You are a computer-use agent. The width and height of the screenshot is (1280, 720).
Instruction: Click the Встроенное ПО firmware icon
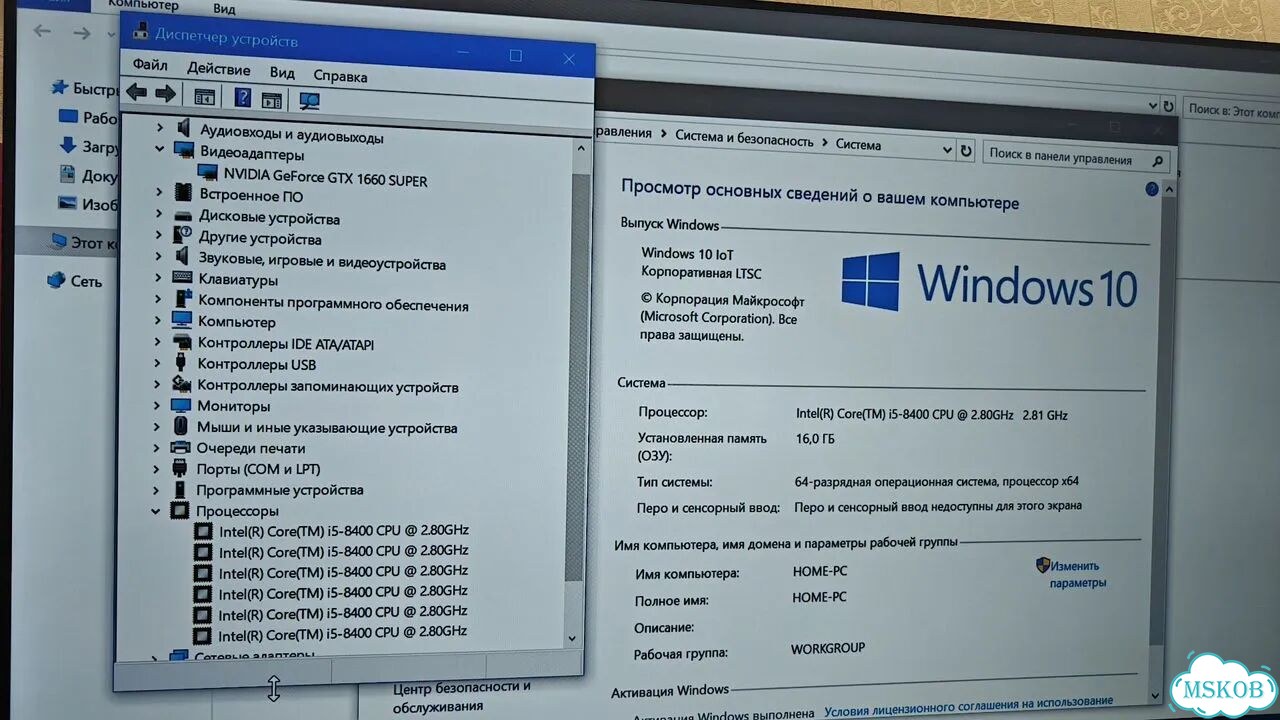(182, 194)
